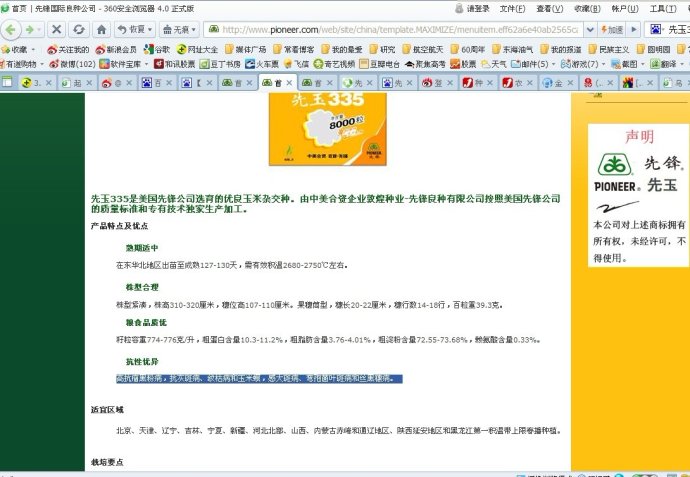Open the 无痕 private mode dropdown

[179, 29]
